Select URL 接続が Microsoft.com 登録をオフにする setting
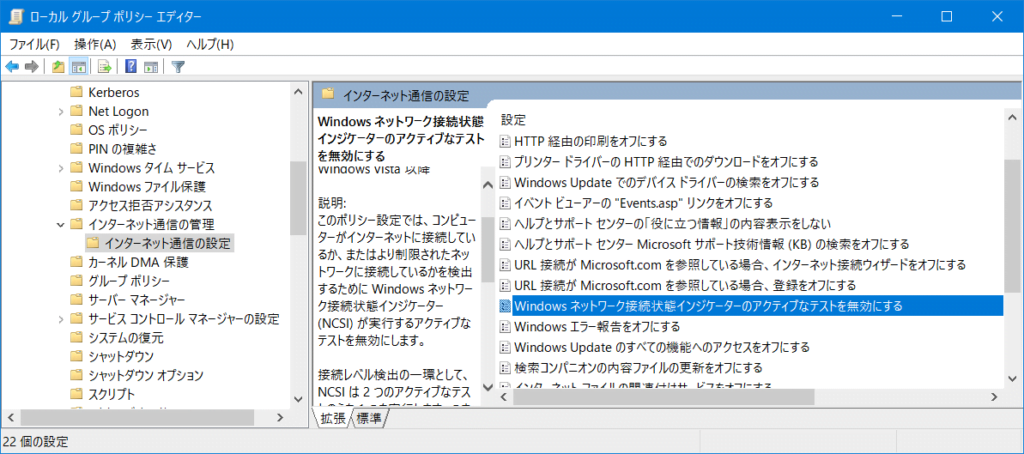Screen dimensions: 1024x454 [x=685, y=285]
